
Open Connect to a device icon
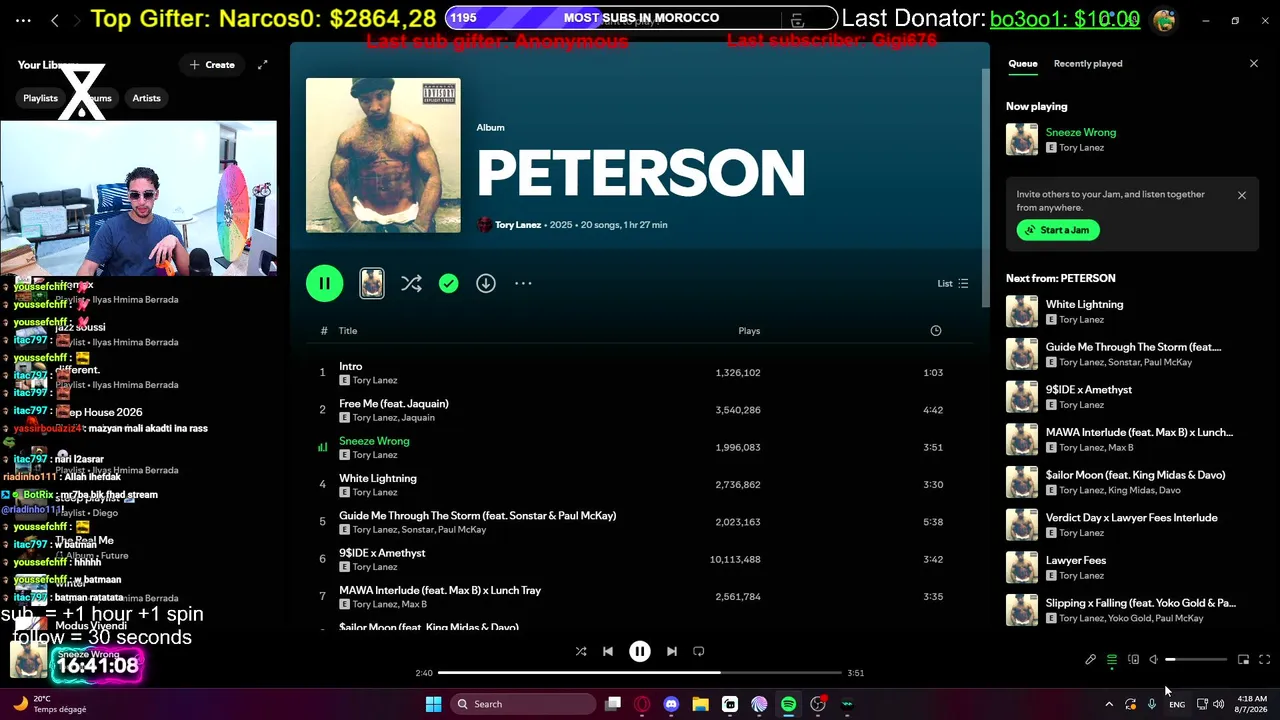[x=1133, y=660]
